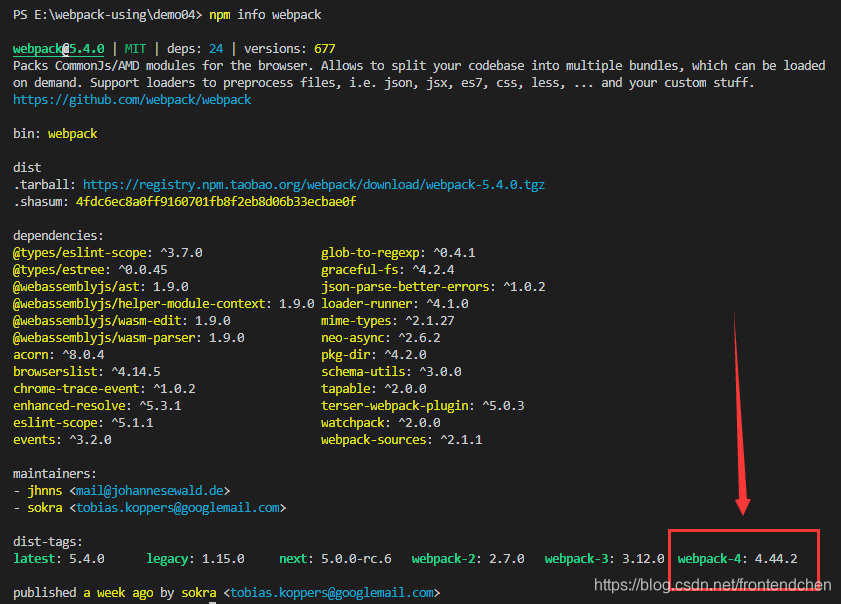Click the @types/eslint-scope dependency

pos(108,253)
